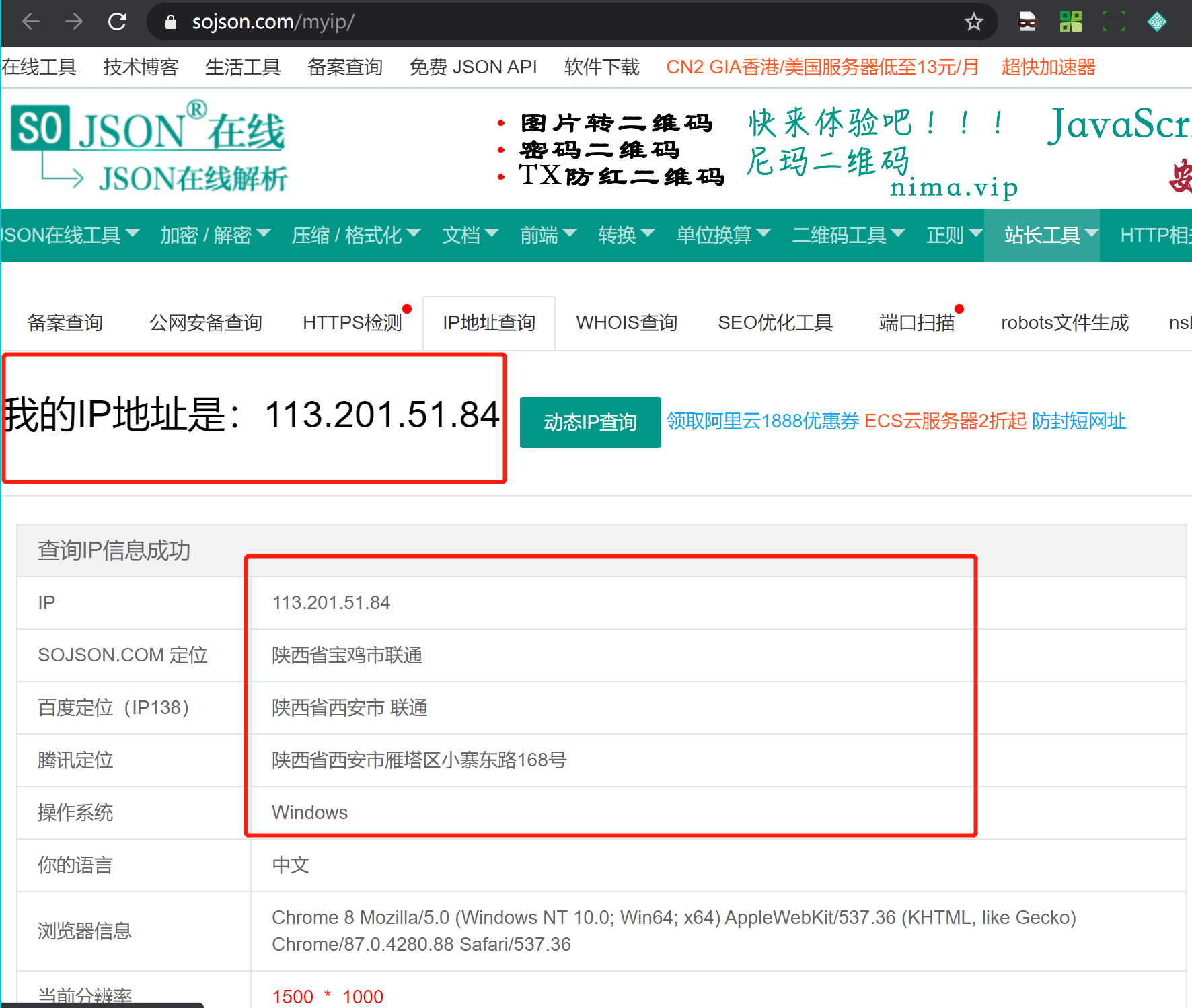Open 免费 JSON API link

pos(473,67)
